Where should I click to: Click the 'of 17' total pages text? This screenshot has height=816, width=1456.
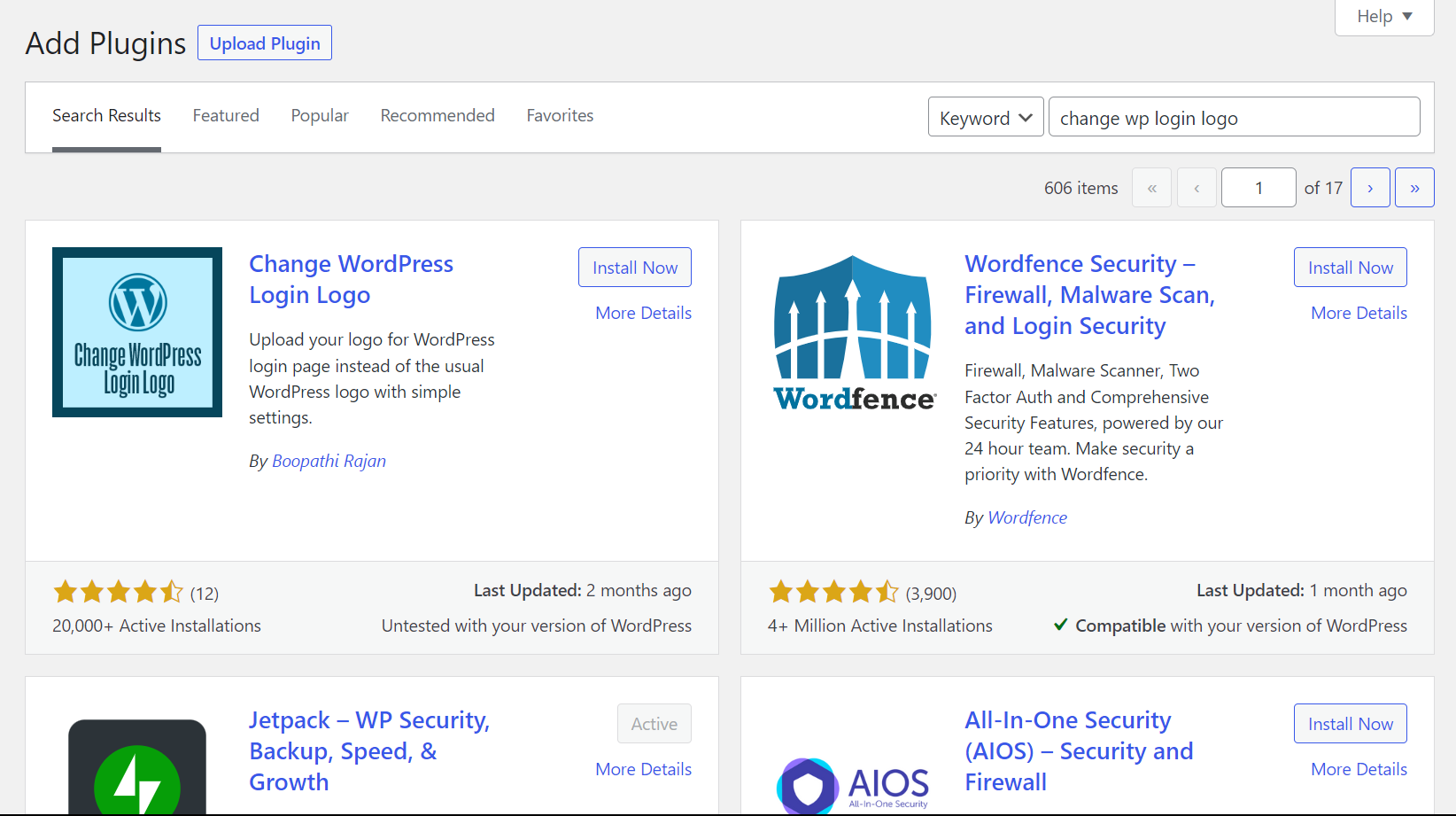point(1323,188)
